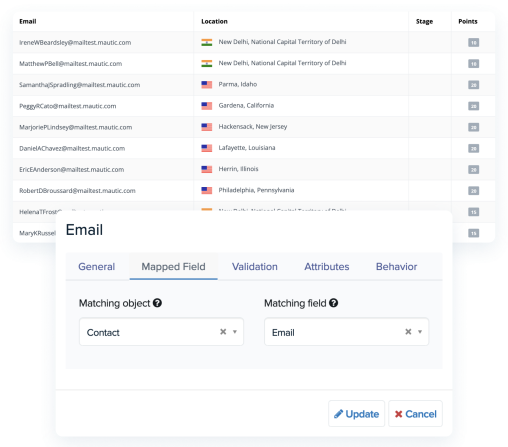Sort by the Points column header
The width and height of the screenshot is (508, 447).
[468, 21]
